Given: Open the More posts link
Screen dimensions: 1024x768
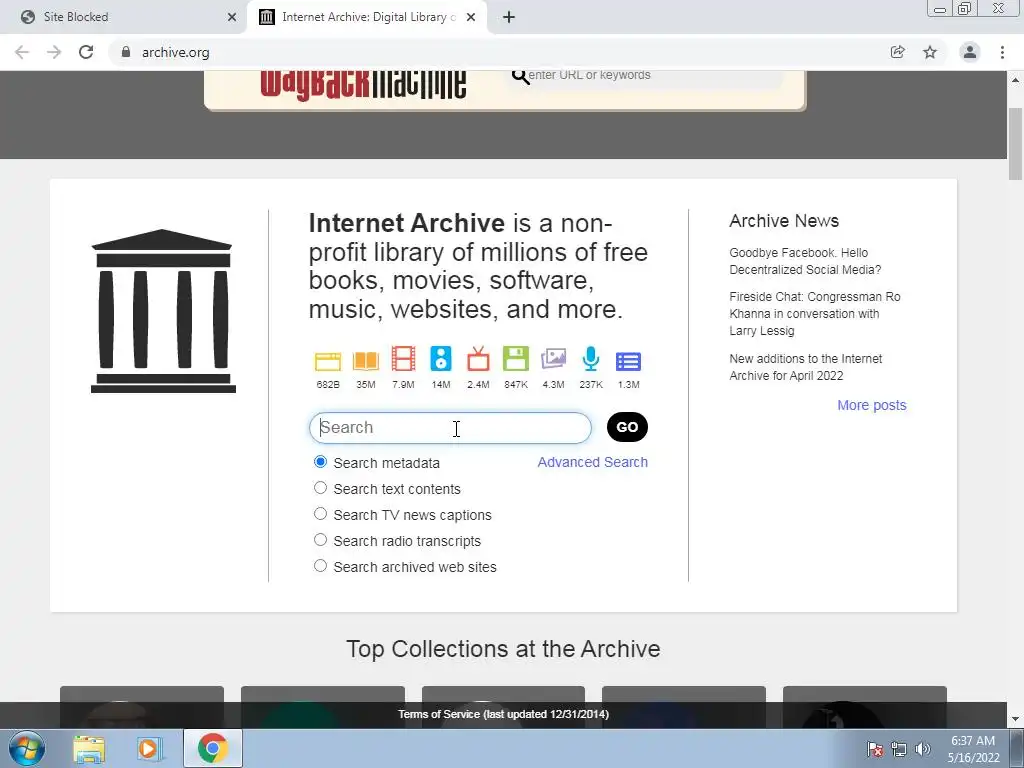Looking at the screenshot, I should pos(872,405).
